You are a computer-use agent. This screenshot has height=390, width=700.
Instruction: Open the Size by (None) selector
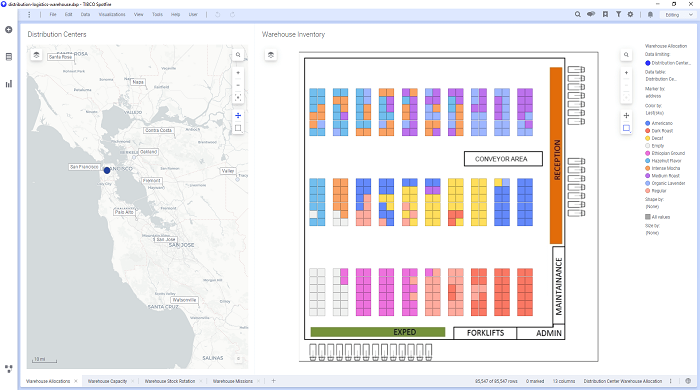pos(652,233)
